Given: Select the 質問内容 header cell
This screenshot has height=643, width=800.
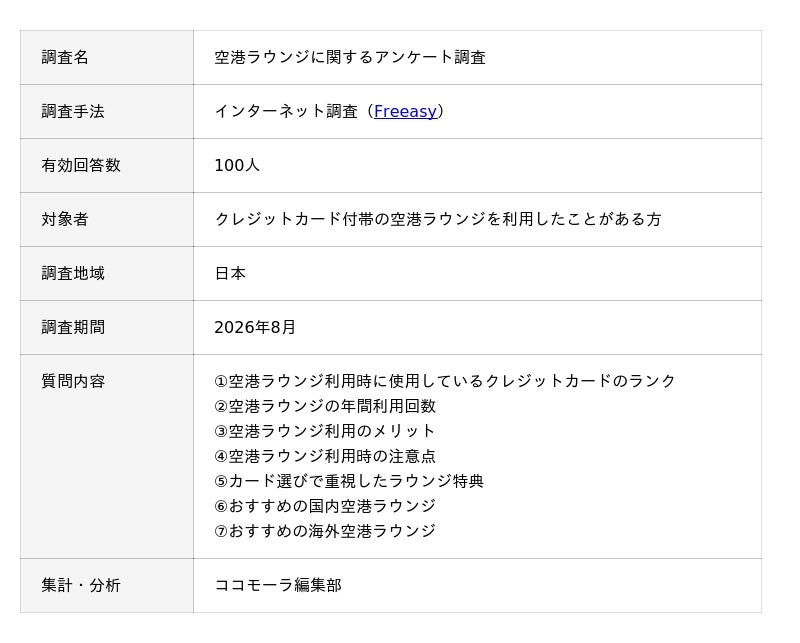Looking at the screenshot, I should [x=107, y=456].
